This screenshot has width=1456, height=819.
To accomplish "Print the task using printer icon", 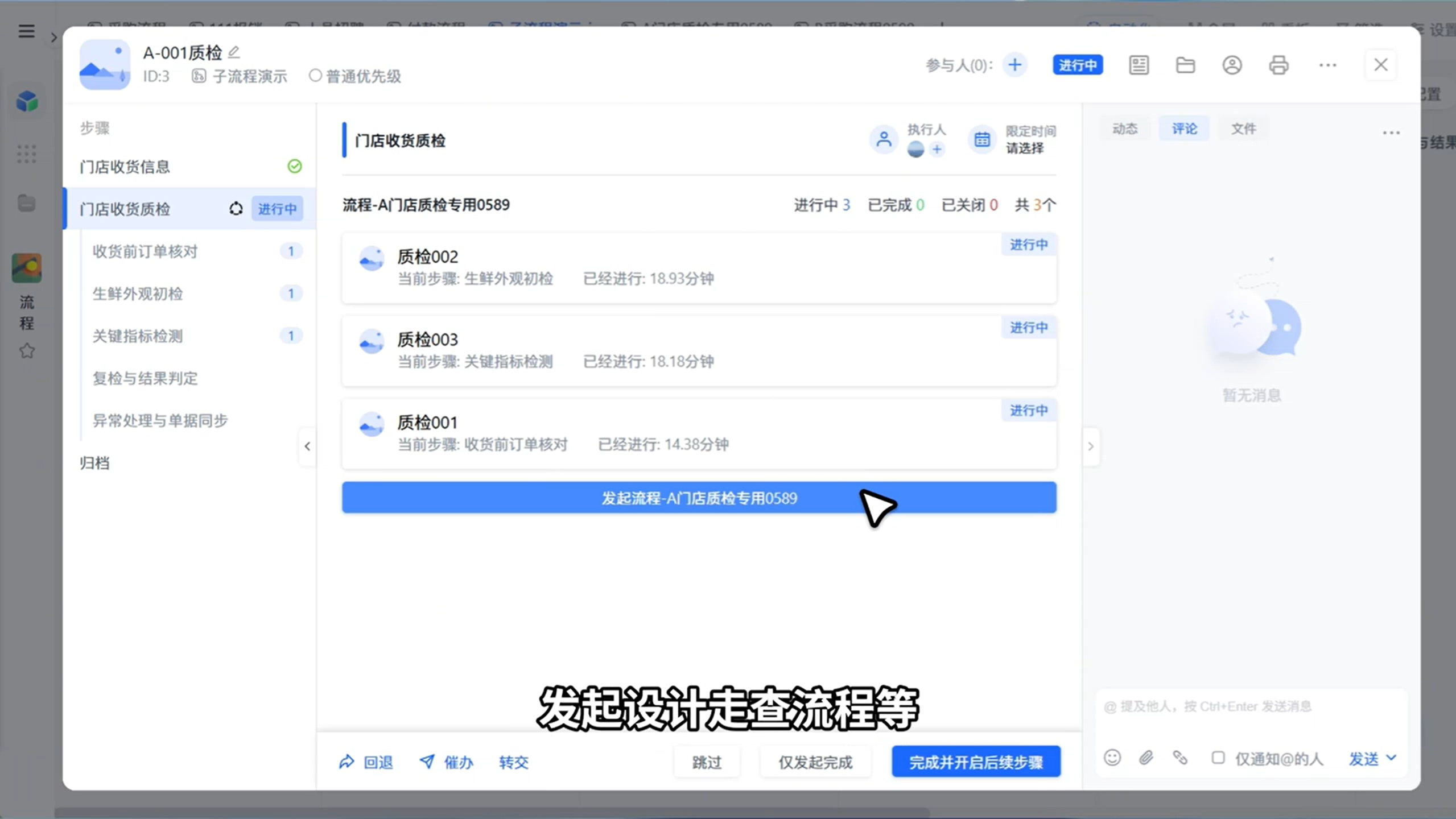I will pos(1278,65).
